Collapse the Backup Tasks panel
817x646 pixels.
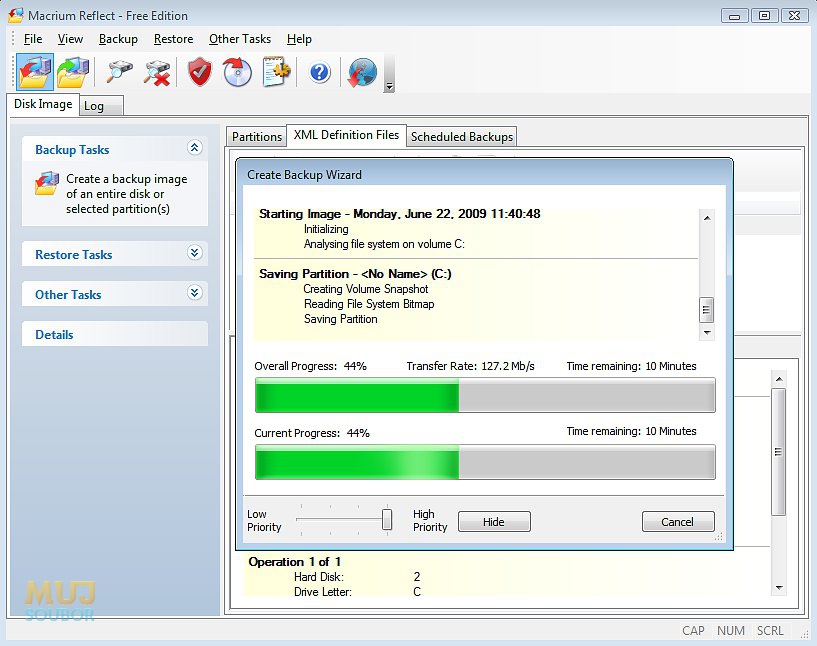point(194,148)
